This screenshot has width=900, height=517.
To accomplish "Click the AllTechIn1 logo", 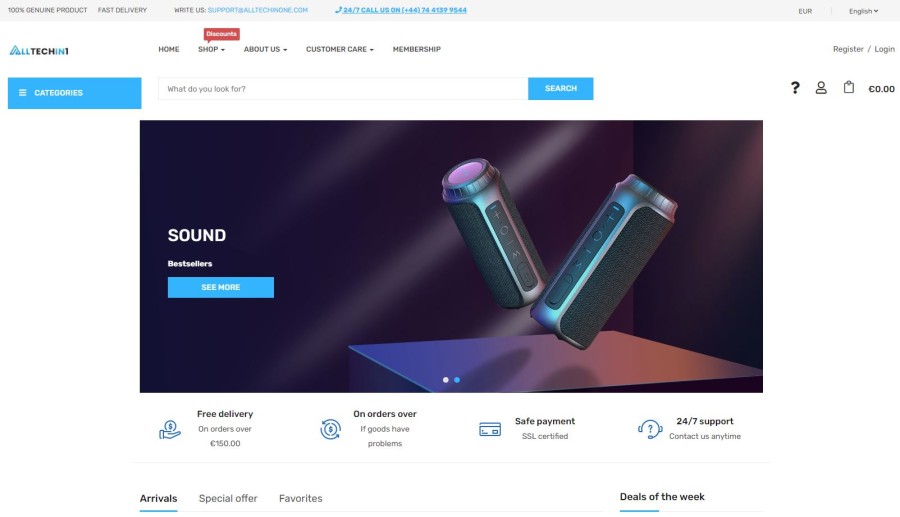I will (39, 50).
